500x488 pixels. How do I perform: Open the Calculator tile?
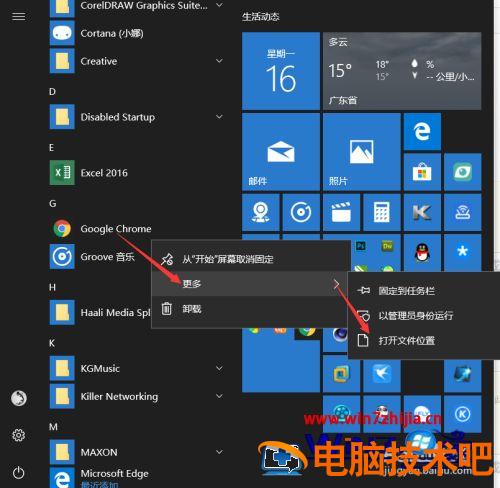[x=382, y=212]
